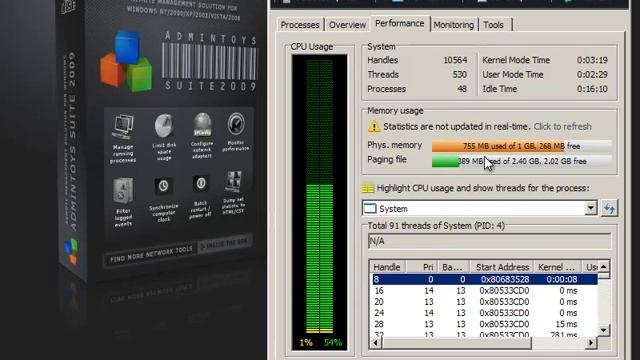This screenshot has height=360, width=640.
Task: Sort threads by Handle column
Action: click(x=387, y=267)
